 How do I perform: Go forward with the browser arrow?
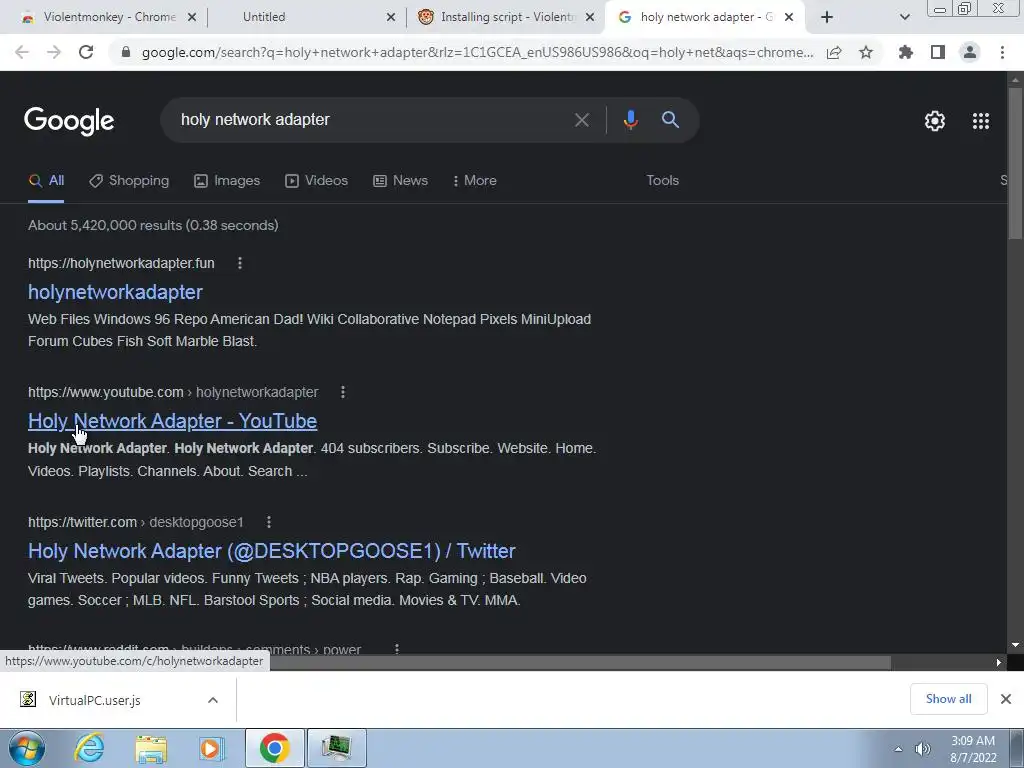pyautogui.click(x=54, y=52)
